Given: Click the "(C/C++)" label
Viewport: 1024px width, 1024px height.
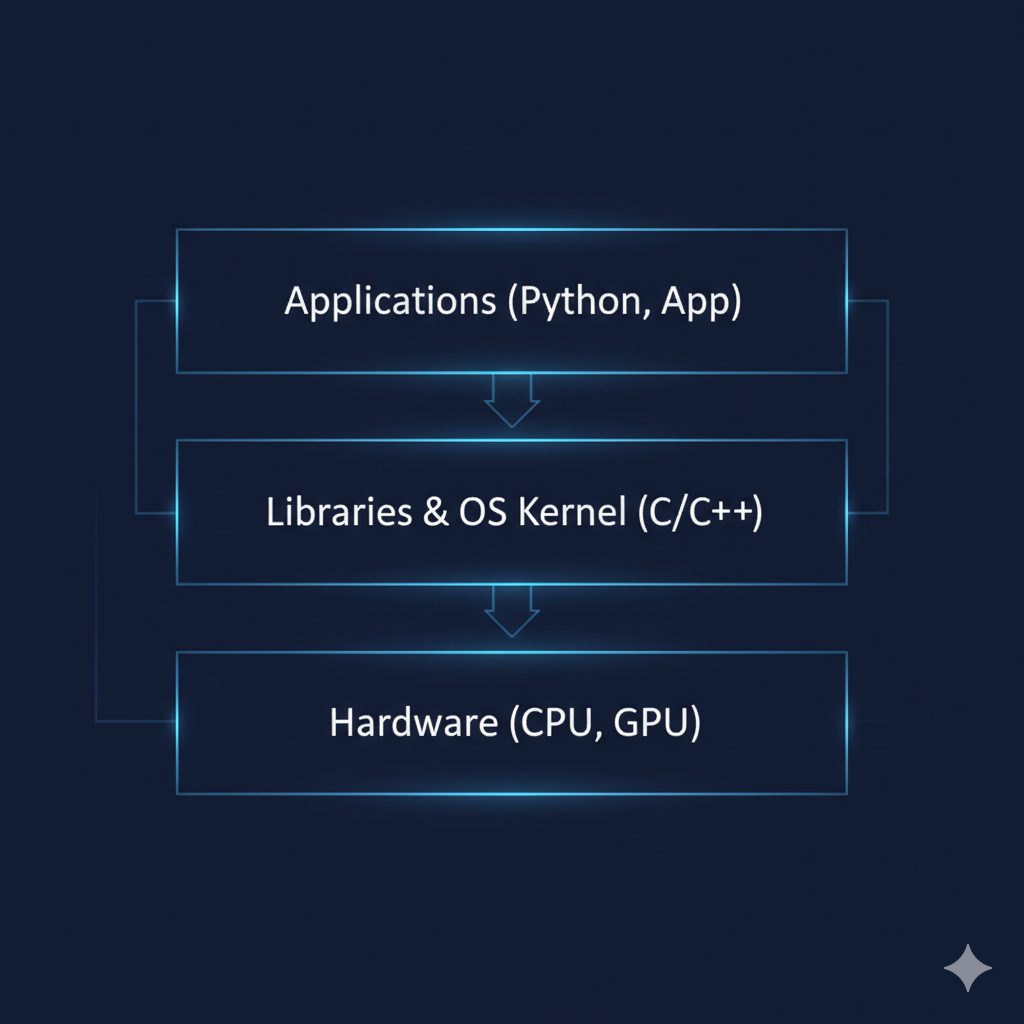Looking at the screenshot, I should [x=699, y=512].
